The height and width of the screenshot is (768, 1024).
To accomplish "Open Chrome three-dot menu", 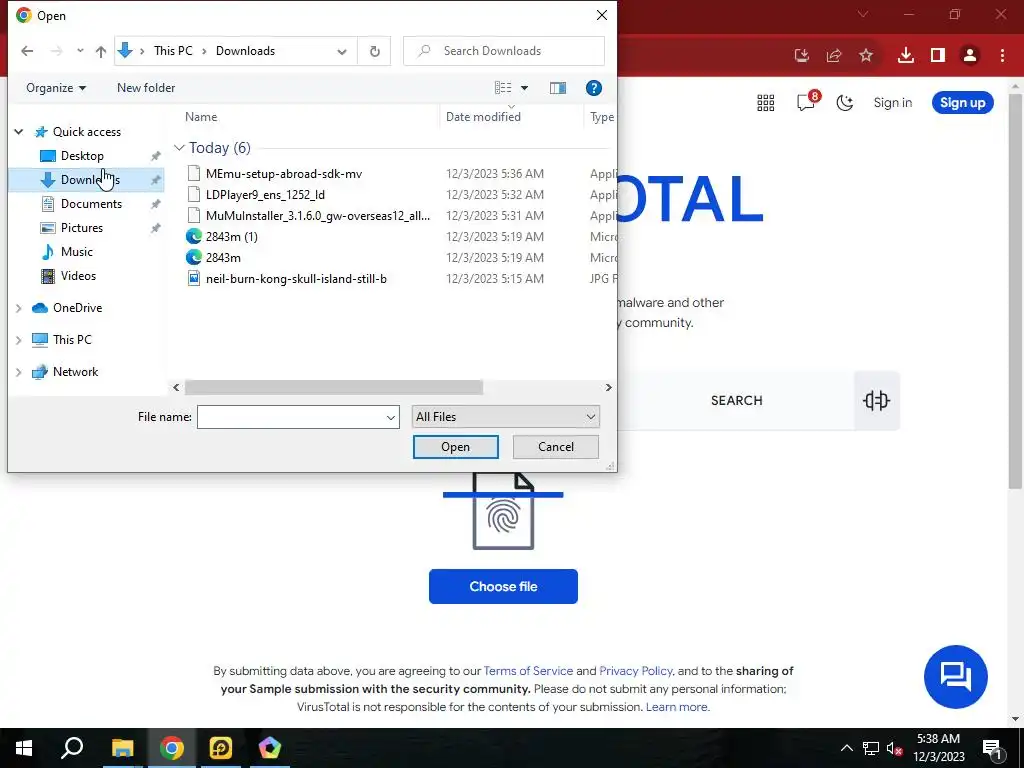I will tap(1002, 56).
